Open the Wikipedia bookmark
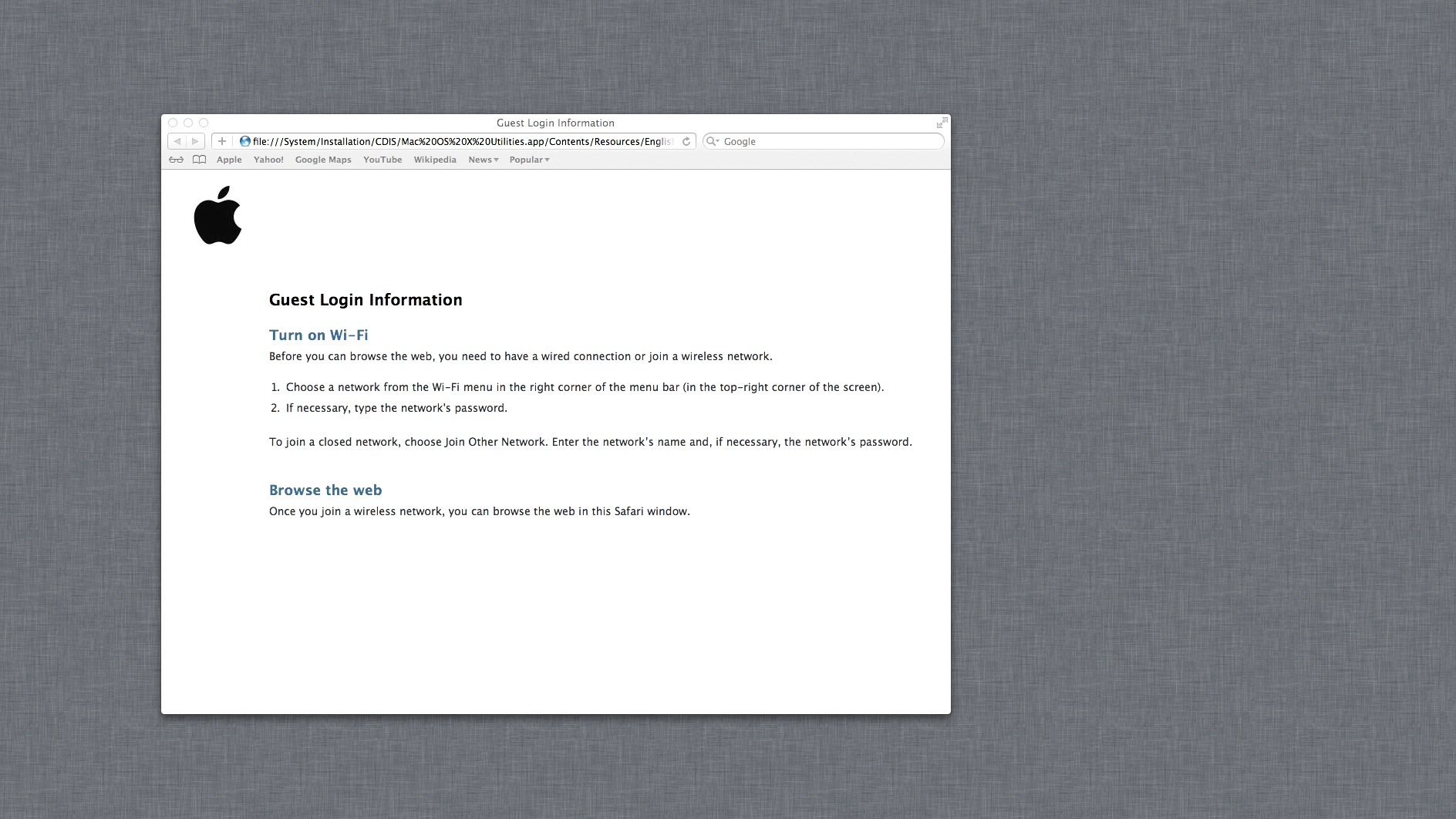Screen dimensions: 1456x819 click(x=435, y=160)
